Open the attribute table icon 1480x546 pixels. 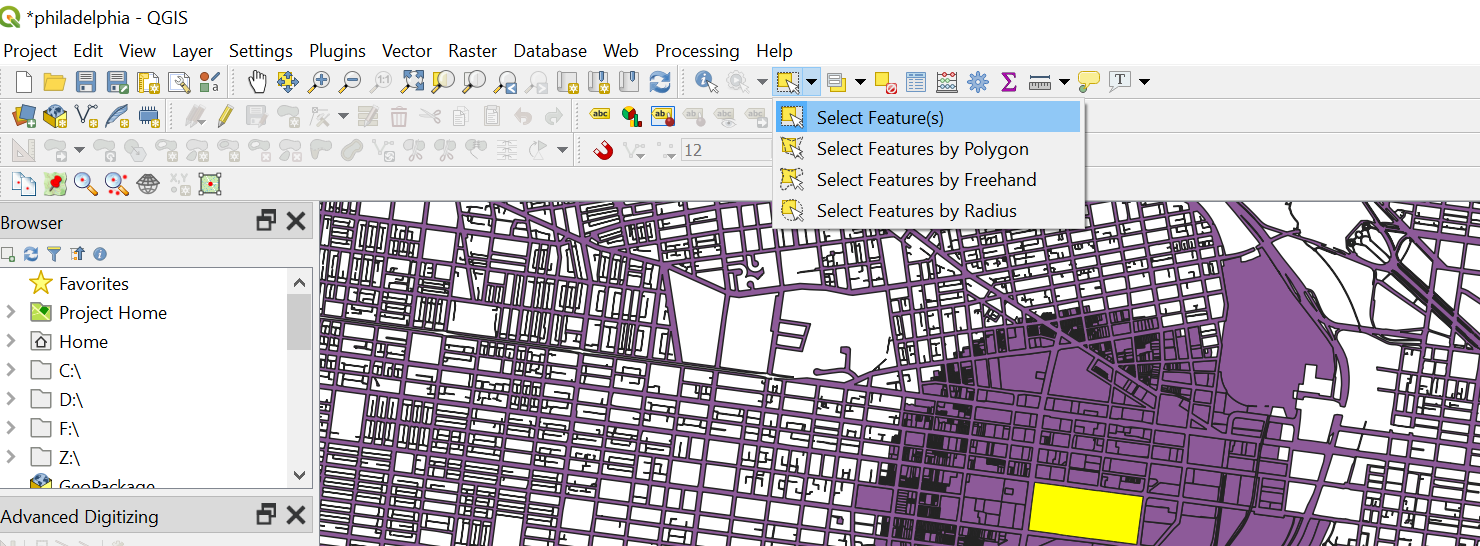coord(916,82)
